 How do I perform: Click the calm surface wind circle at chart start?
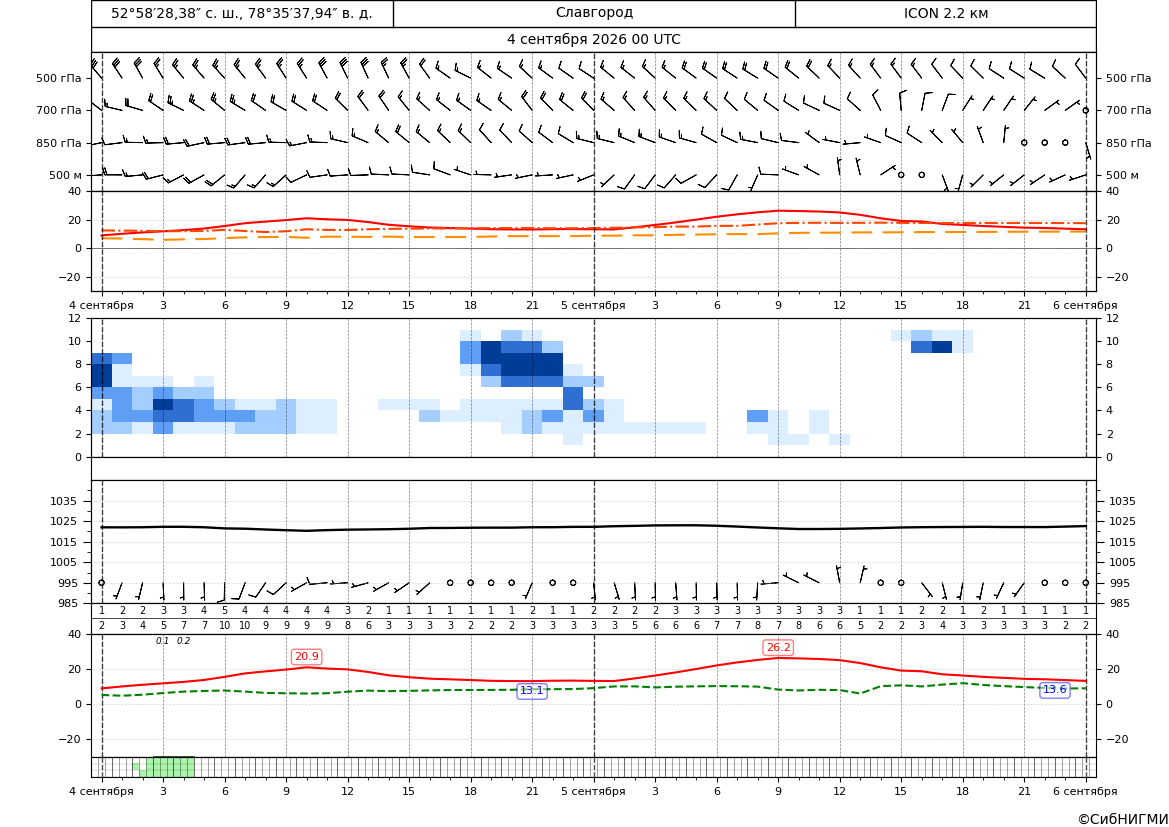pyautogui.click(x=101, y=583)
